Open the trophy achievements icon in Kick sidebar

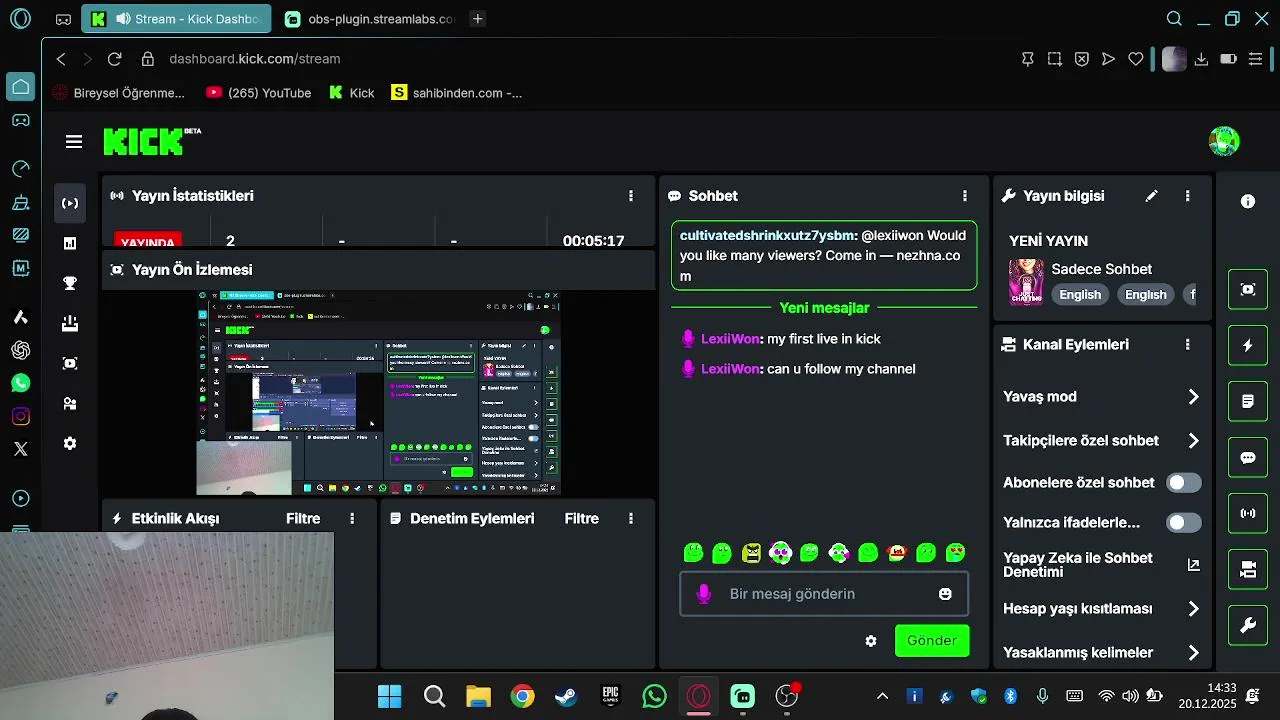[x=70, y=283]
